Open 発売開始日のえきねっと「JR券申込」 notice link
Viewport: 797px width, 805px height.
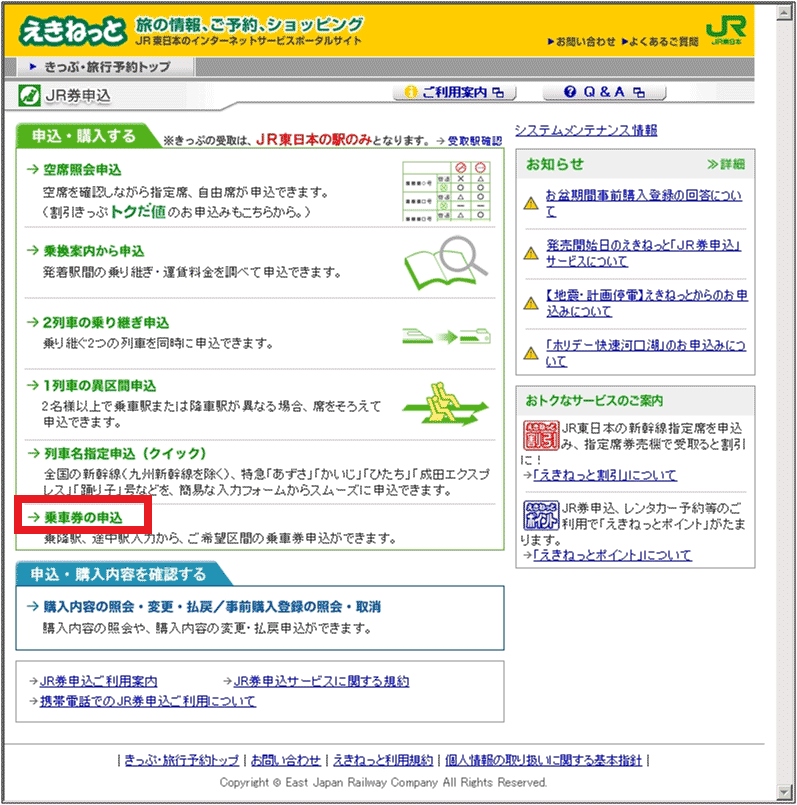pos(643,253)
